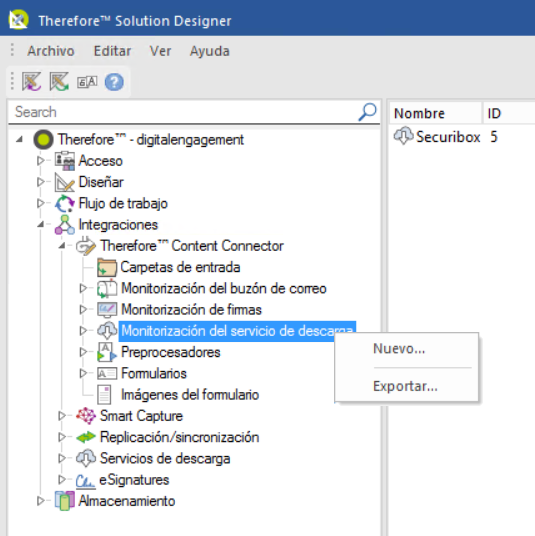535x536 pixels.
Task: Select the eSignatures label
Action: (x=134, y=480)
